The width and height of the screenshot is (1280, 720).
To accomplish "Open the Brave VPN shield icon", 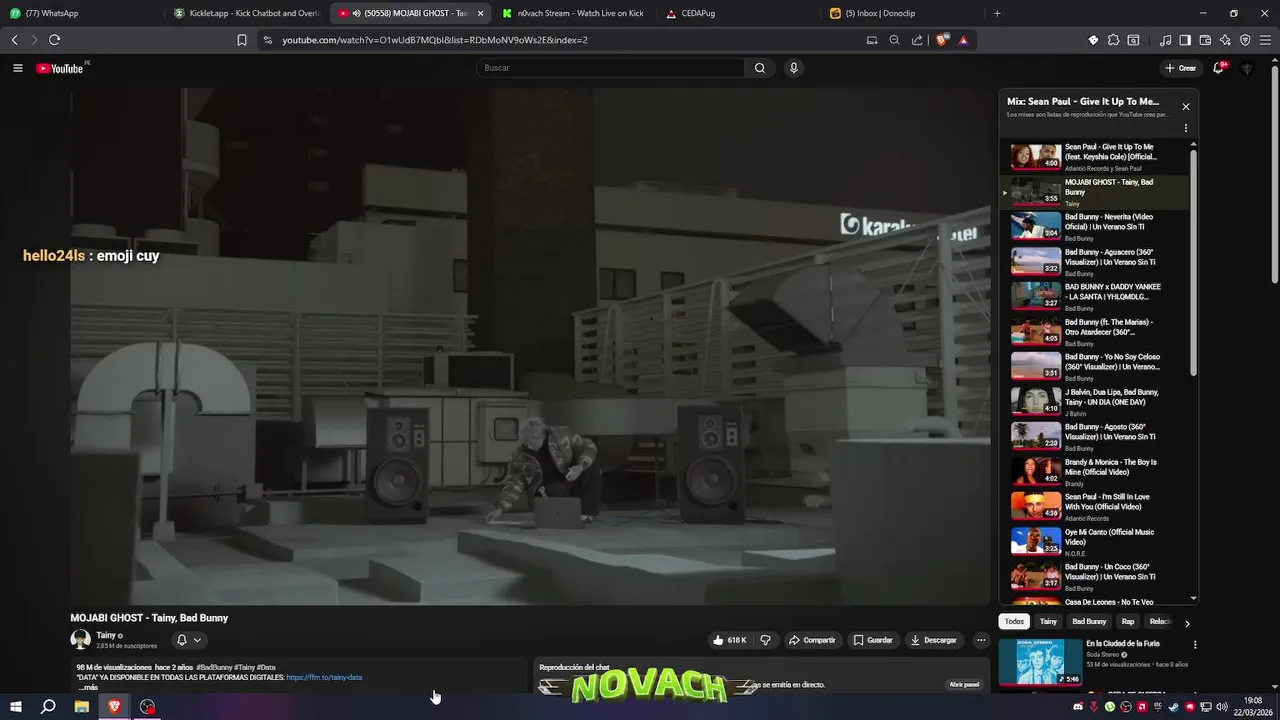I will click(x=1245, y=40).
